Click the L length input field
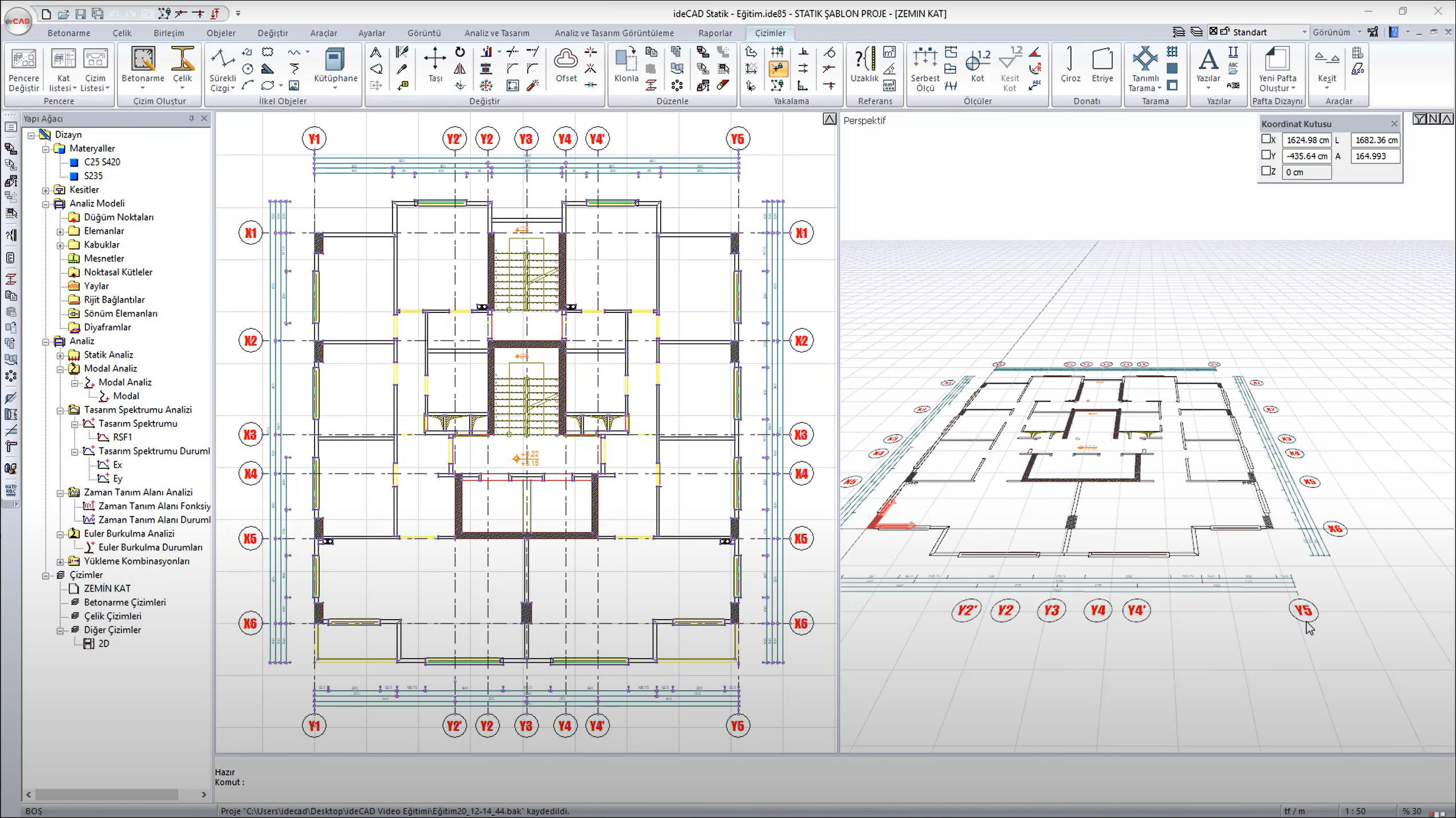Viewport: 1456px width, 818px height. pyautogui.click(x=1375, y=140)
